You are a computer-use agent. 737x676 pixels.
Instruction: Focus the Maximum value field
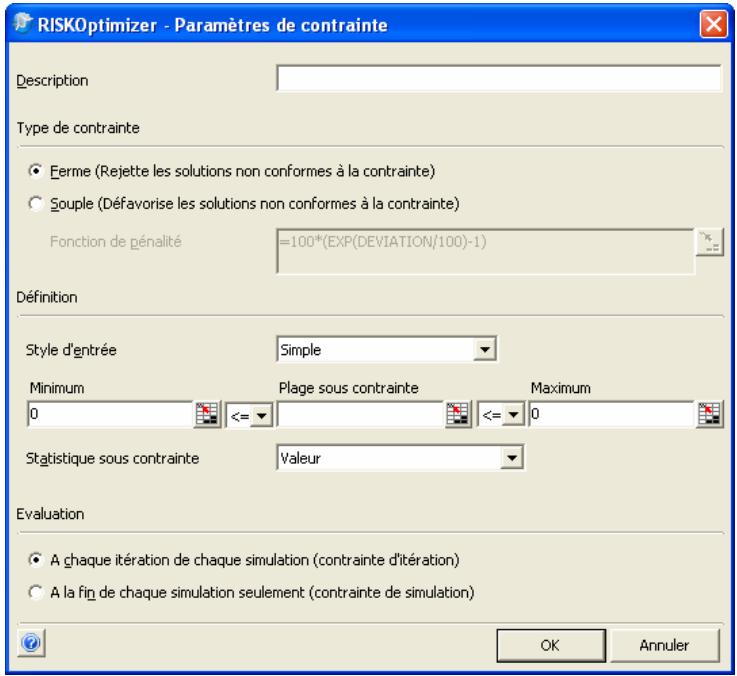click(612, 414)
